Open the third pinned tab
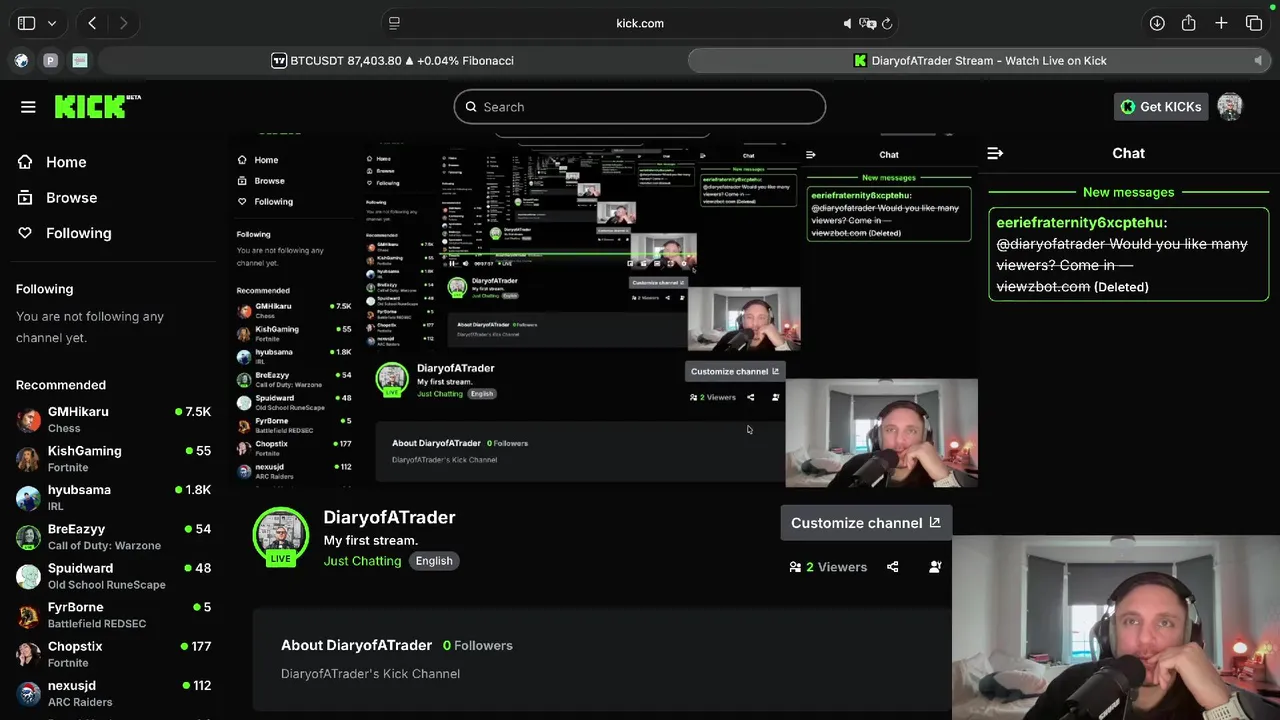This screenshot has height=720, width=1280. coord(80,61)
